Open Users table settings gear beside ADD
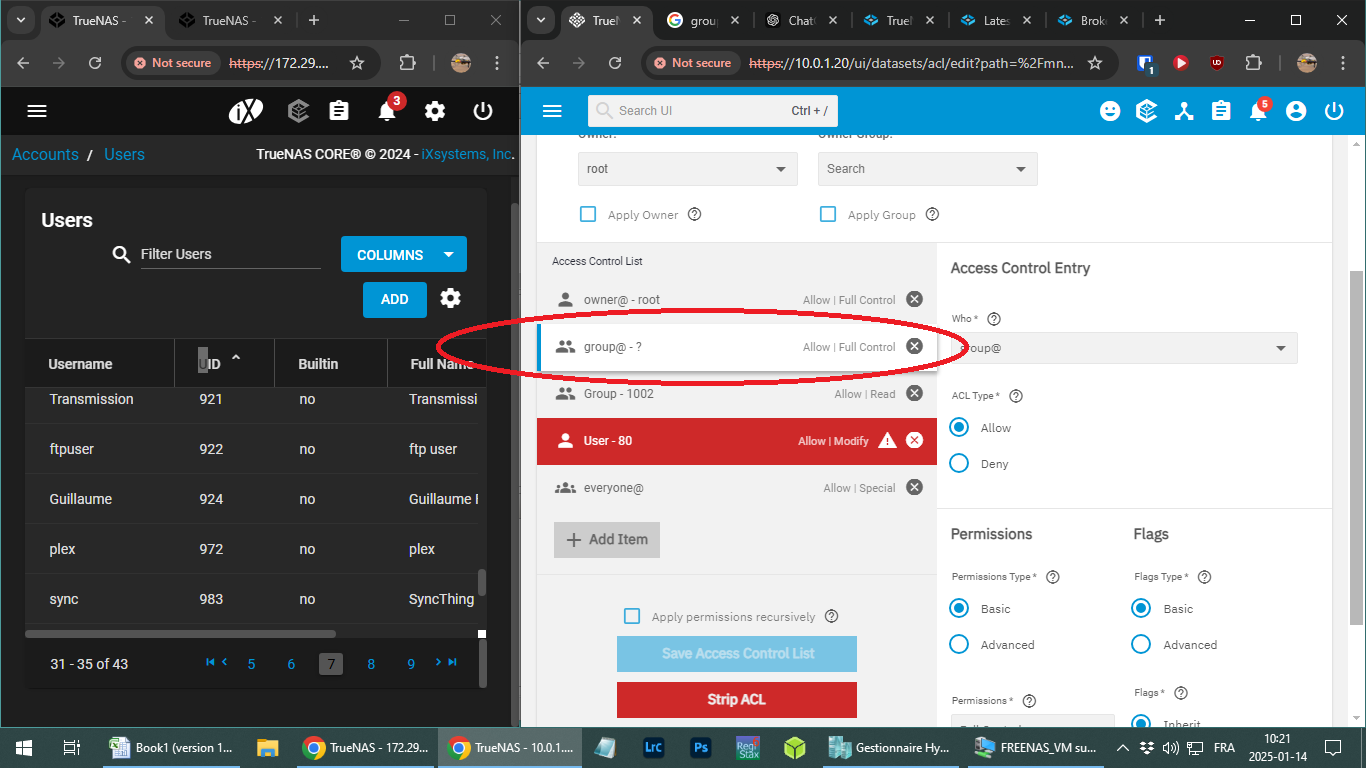This screenshot has height=768, width=1366. pyautogui.click(x=451, y=298)
